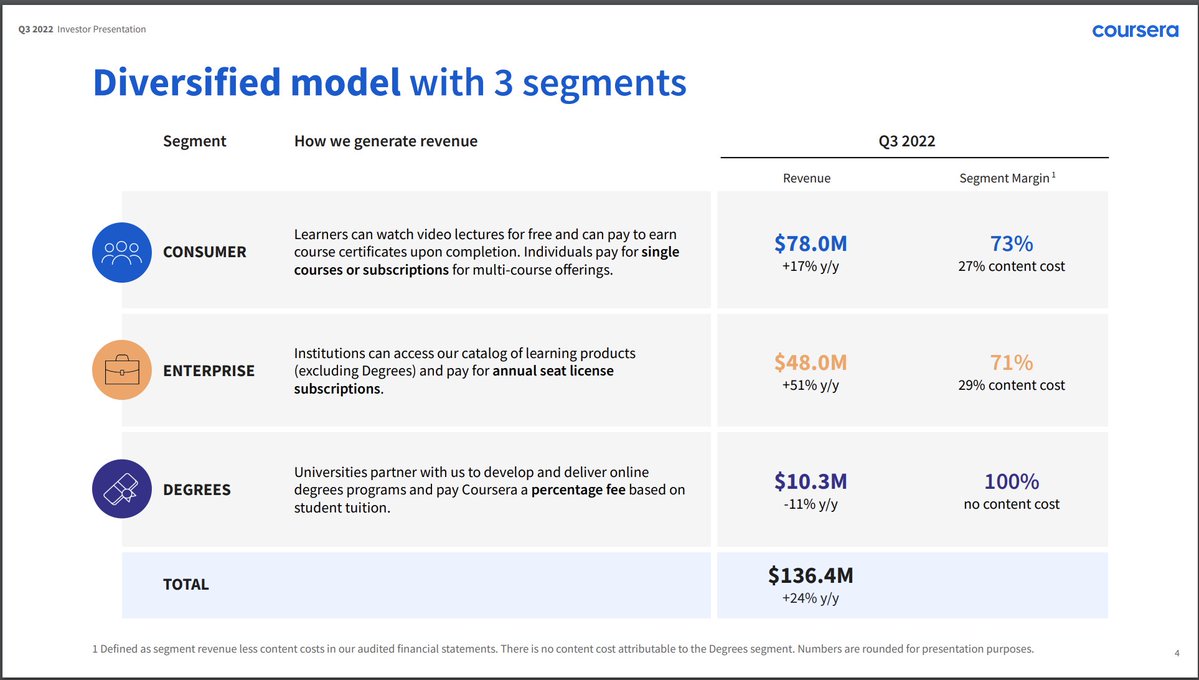Click the Degrees graduation cap icon
Image resolution: width=1199 pixels, height=680 pixels.
(x=121, y=489)
